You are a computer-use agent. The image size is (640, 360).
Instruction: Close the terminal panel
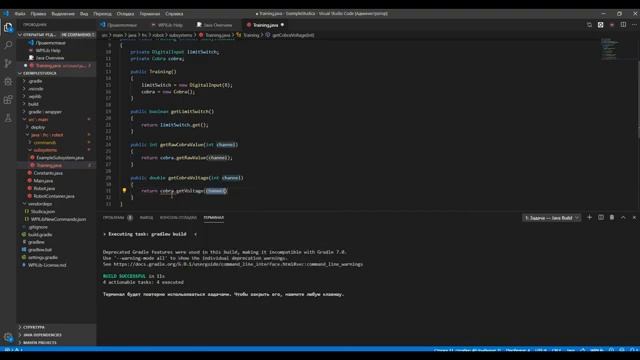(x=634, y=218)
